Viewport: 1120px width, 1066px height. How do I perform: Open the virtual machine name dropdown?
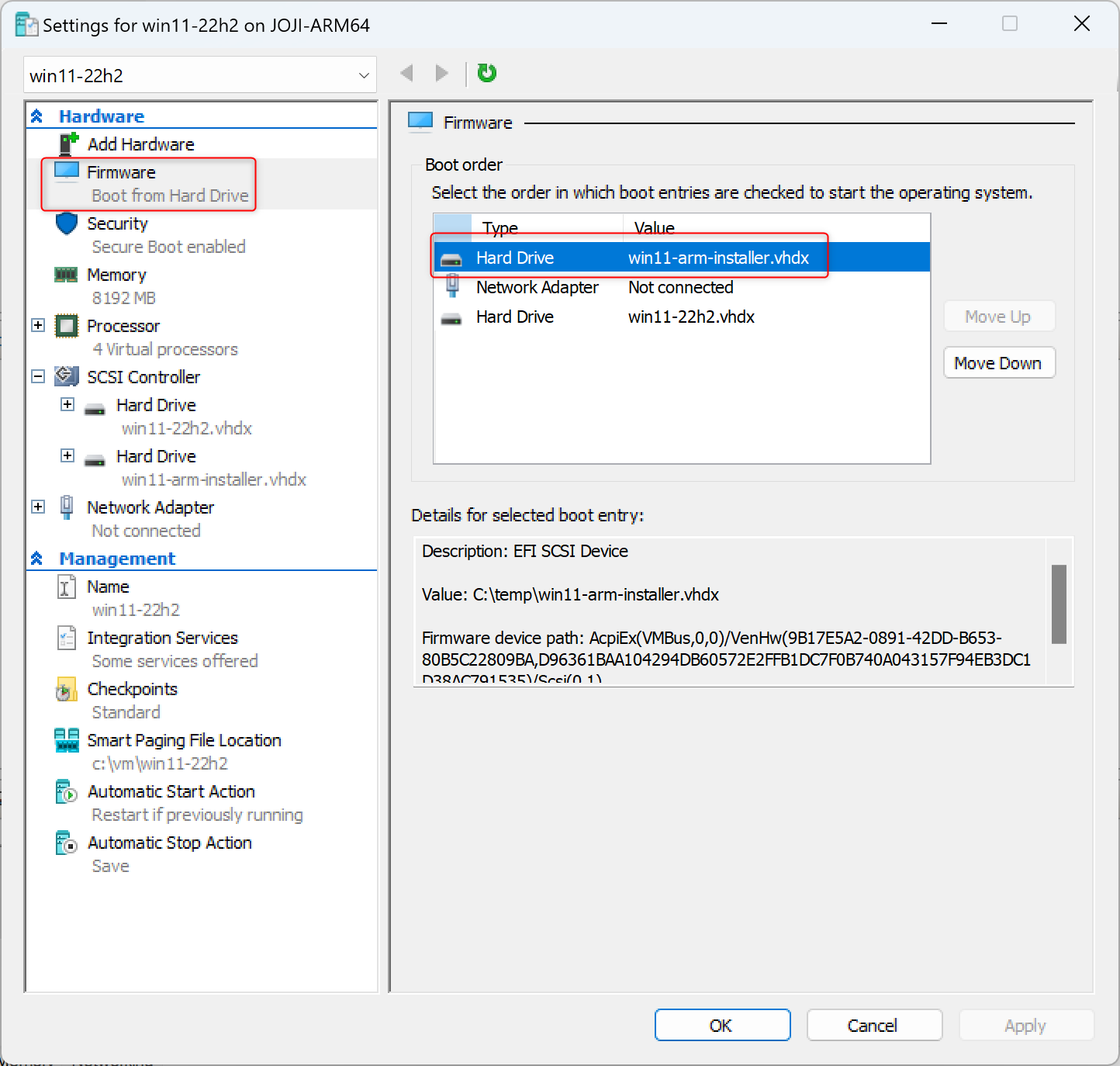(x=363, y=76)
